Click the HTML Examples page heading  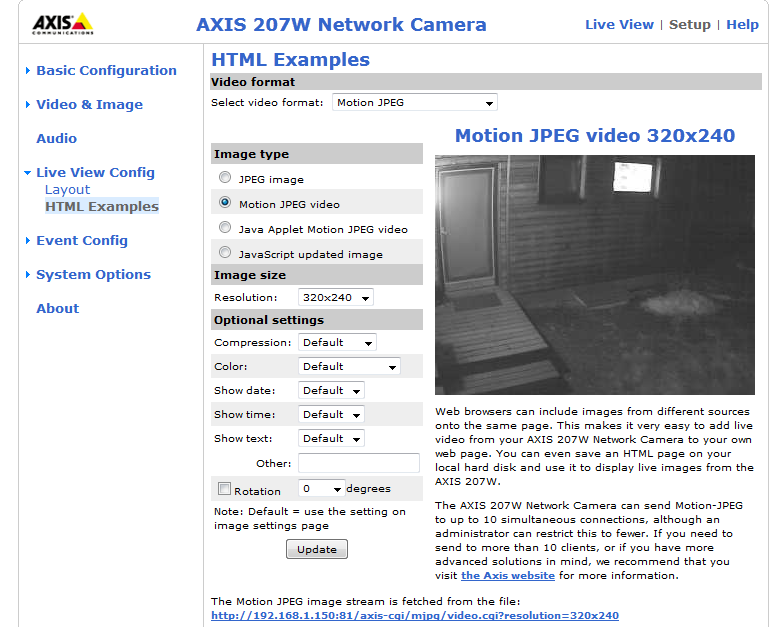click(290, 59)
